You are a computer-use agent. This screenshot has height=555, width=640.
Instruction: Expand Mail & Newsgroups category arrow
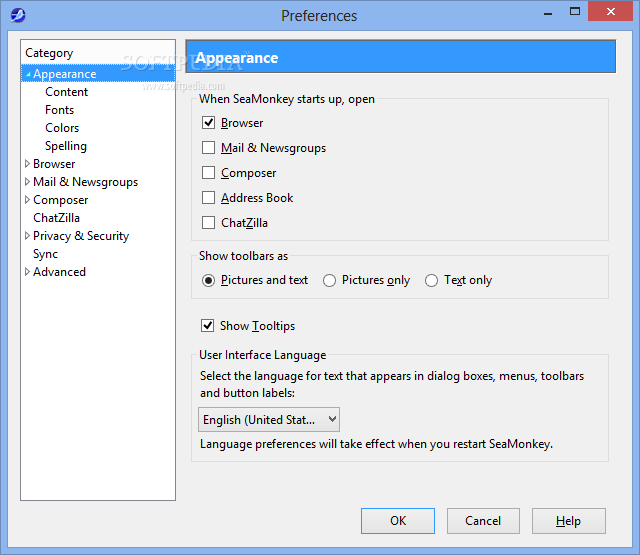[27, 182]
